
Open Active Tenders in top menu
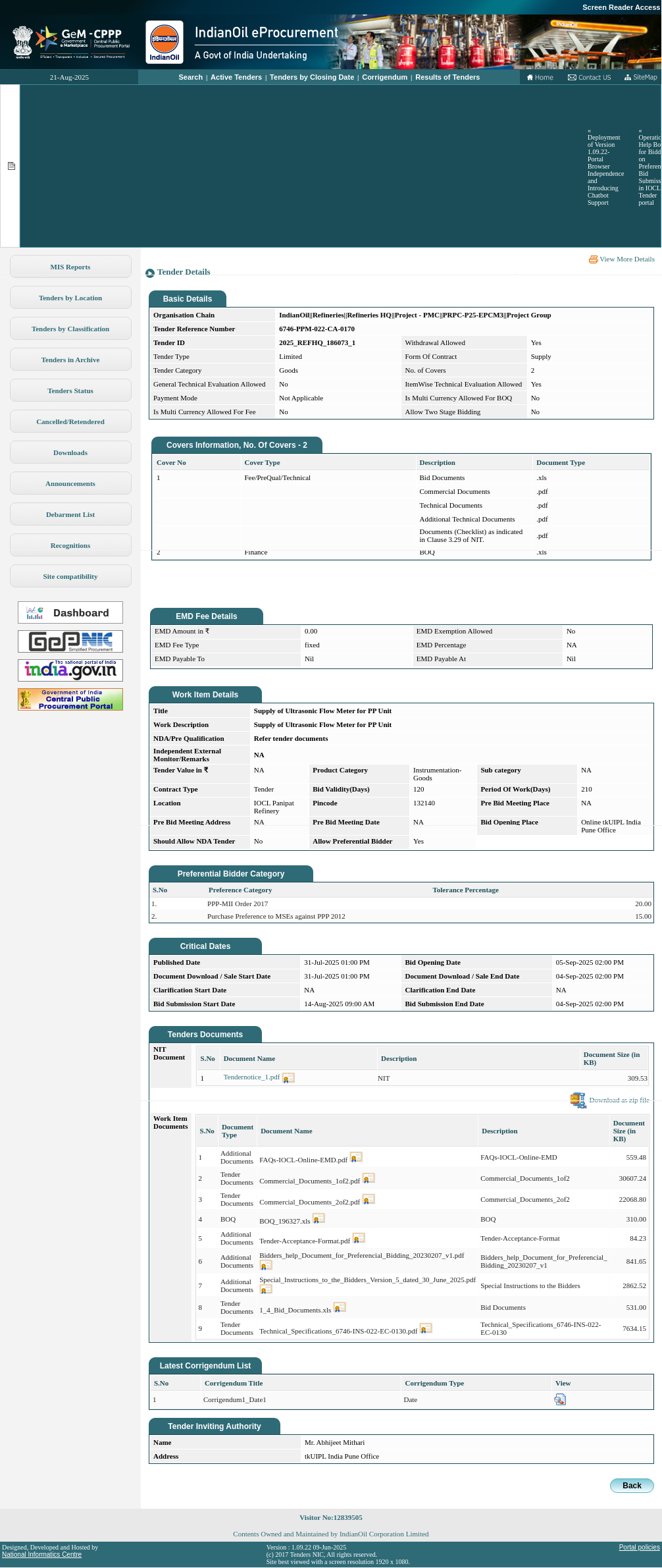(x=236, y=78)
